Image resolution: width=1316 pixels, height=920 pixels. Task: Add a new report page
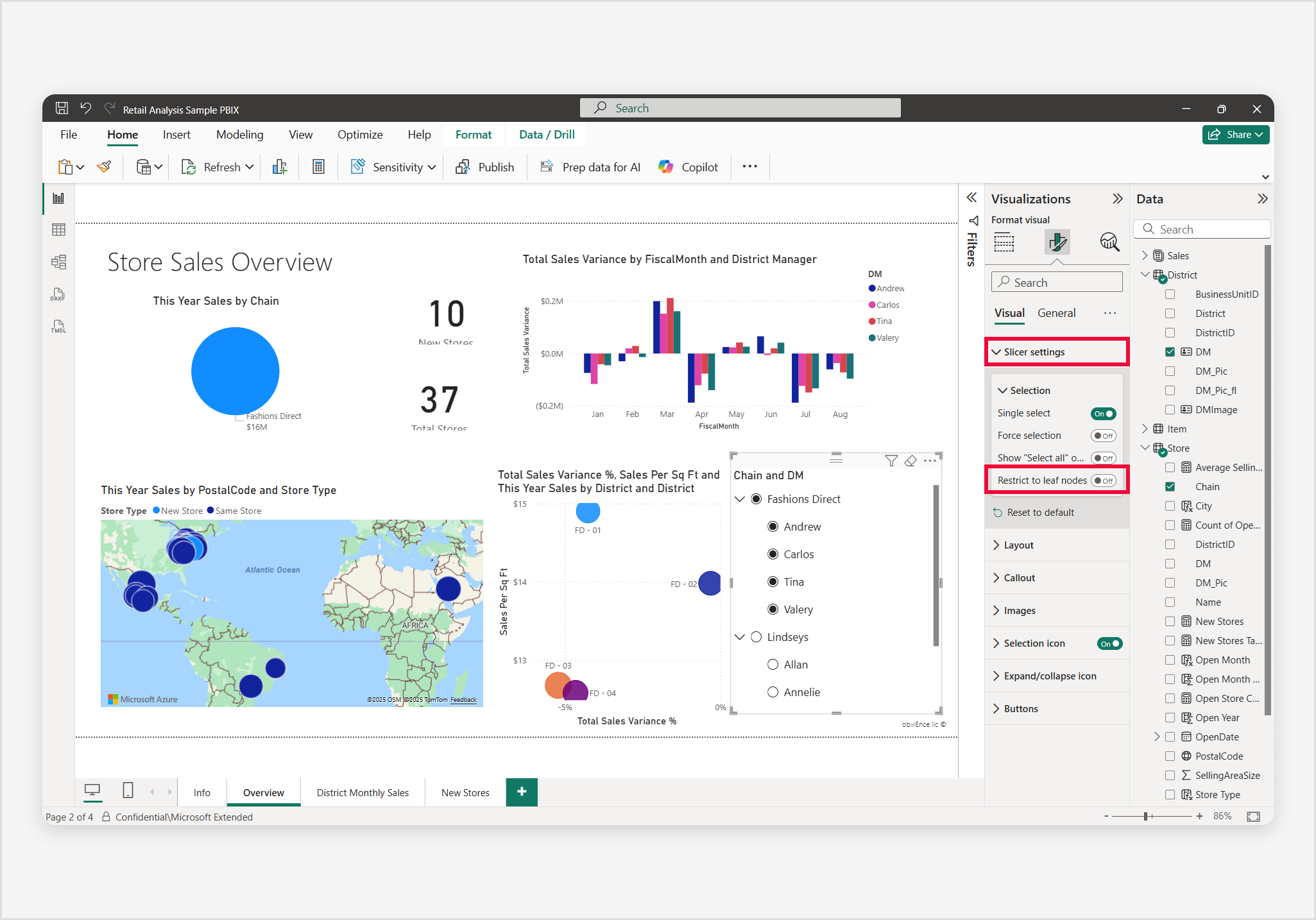click(x=522, y=792)
